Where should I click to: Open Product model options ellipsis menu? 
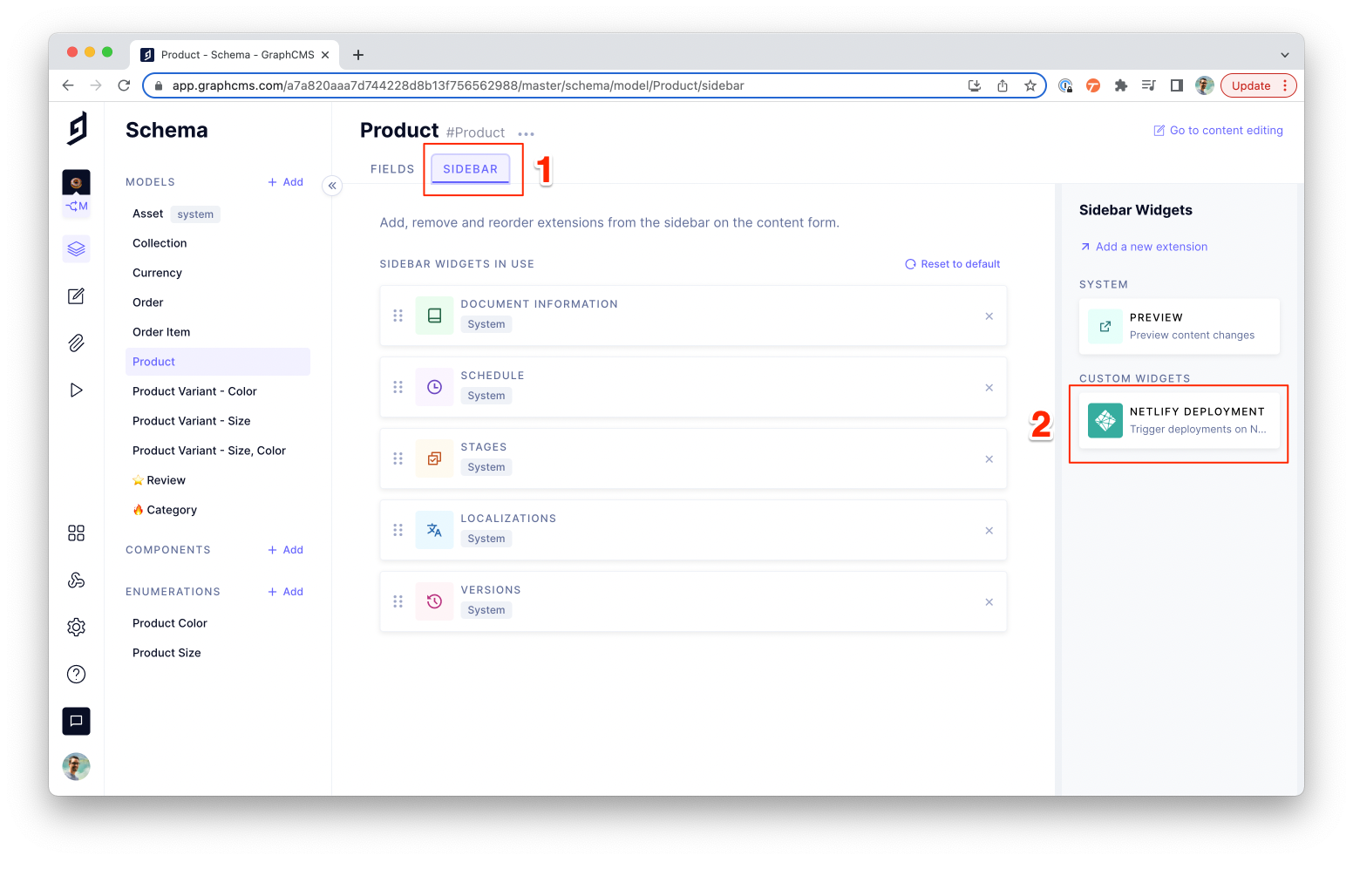tap(526, 133)
